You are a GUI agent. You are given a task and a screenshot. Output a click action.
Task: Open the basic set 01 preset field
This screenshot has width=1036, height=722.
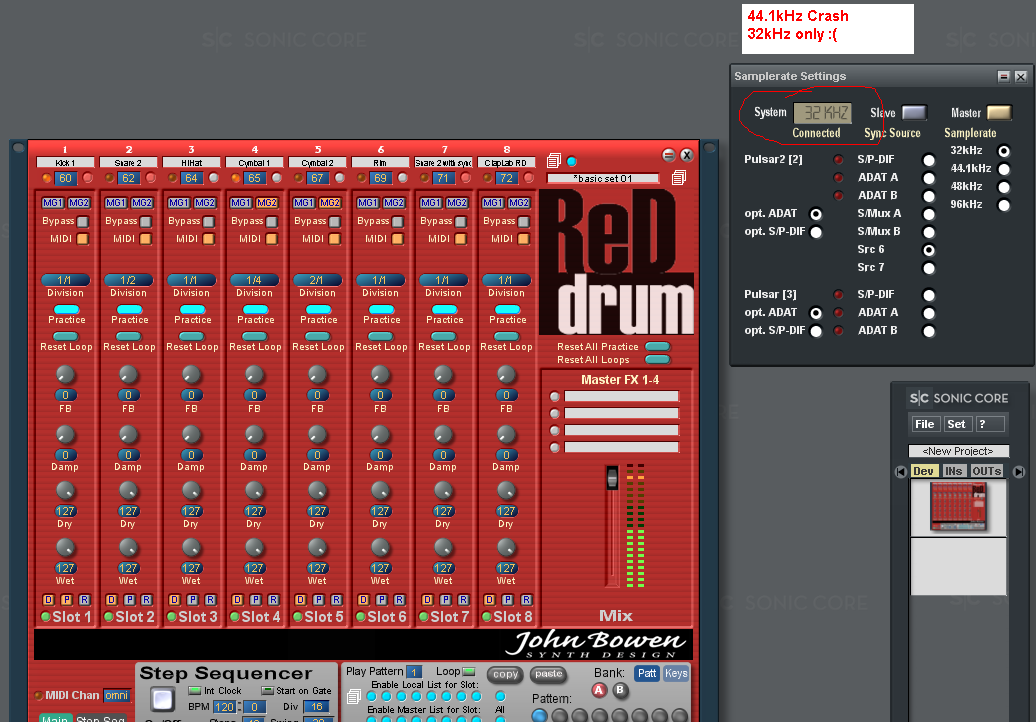click(x=603, y=178)
